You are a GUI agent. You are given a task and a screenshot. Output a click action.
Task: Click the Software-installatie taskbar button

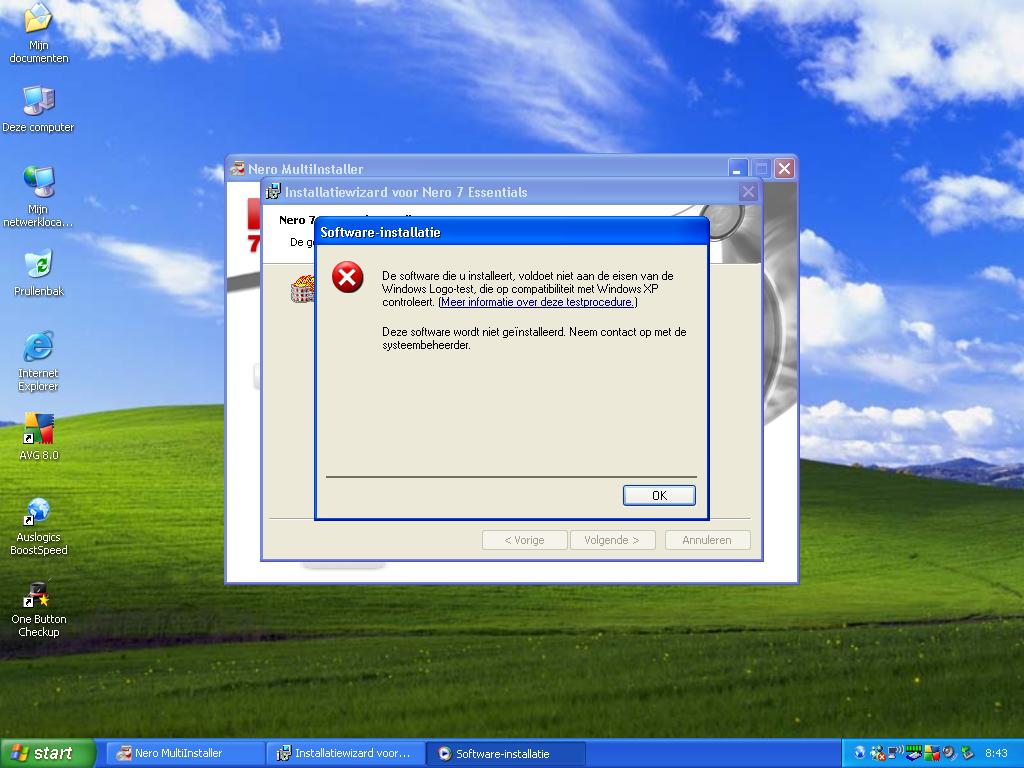click(505, 753)
